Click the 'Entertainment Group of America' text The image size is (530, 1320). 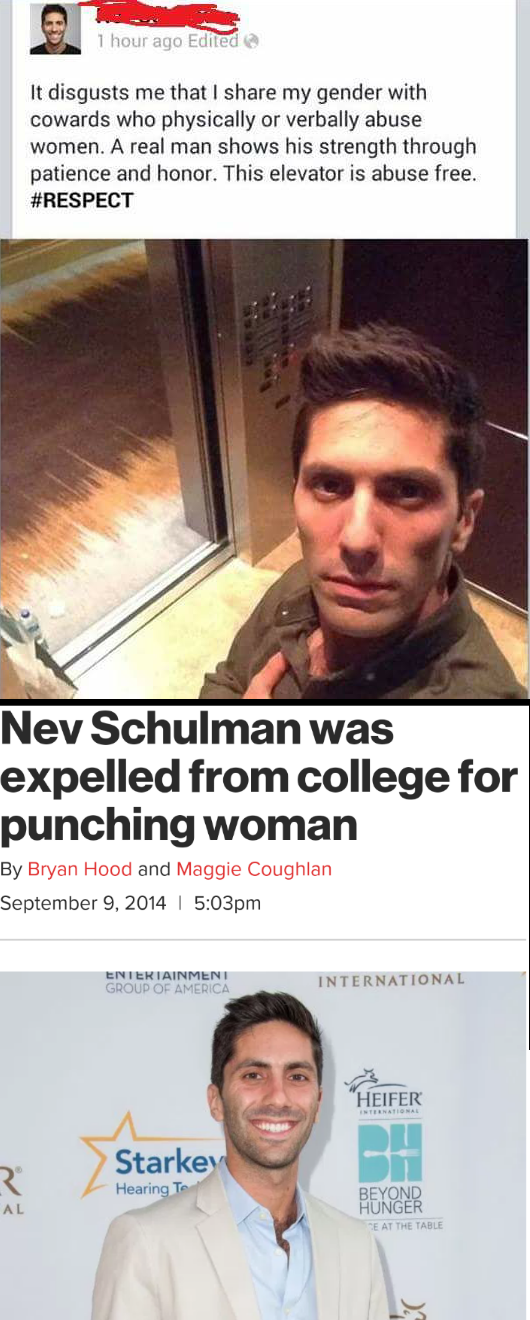(168, 980)
